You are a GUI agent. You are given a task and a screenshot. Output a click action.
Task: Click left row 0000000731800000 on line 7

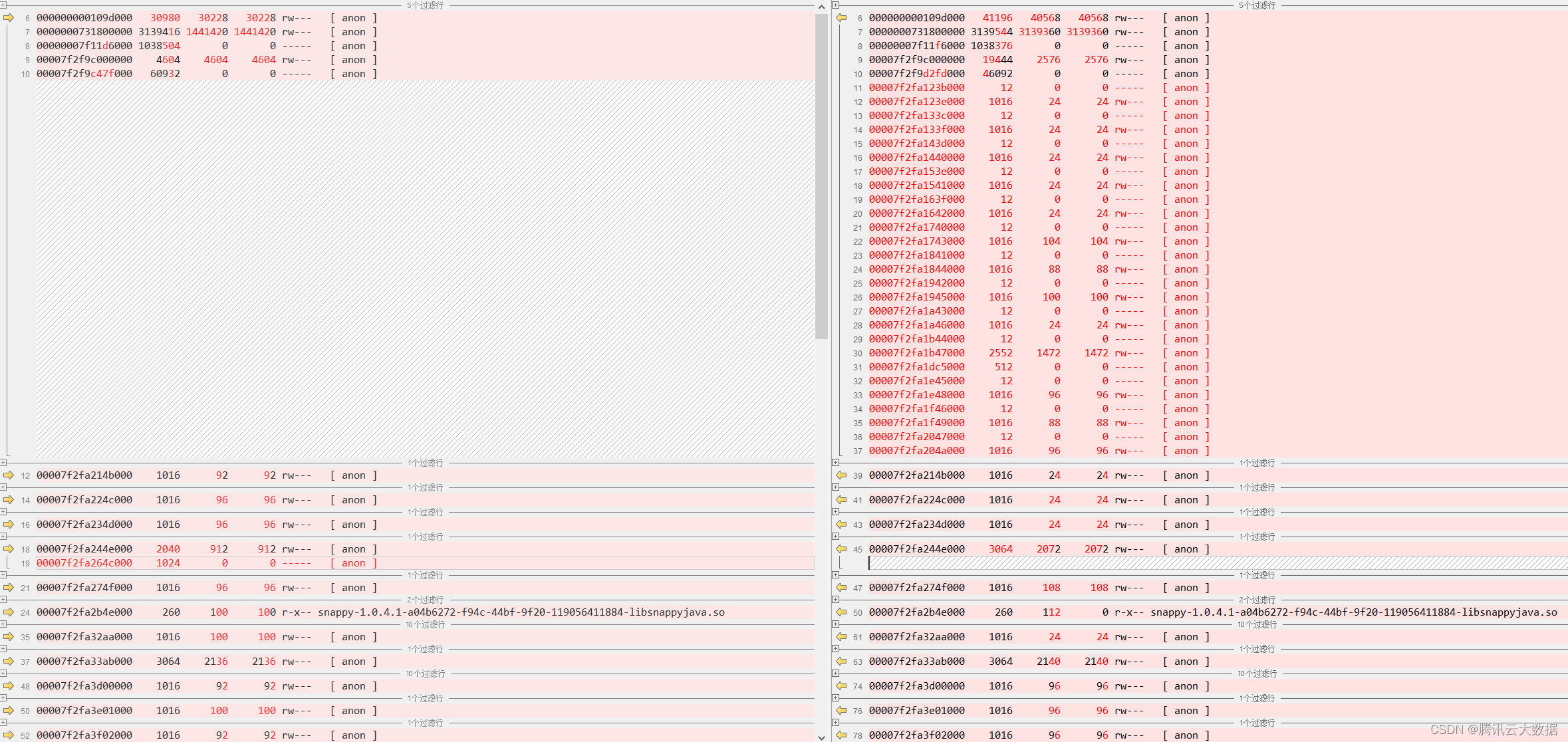425,32
